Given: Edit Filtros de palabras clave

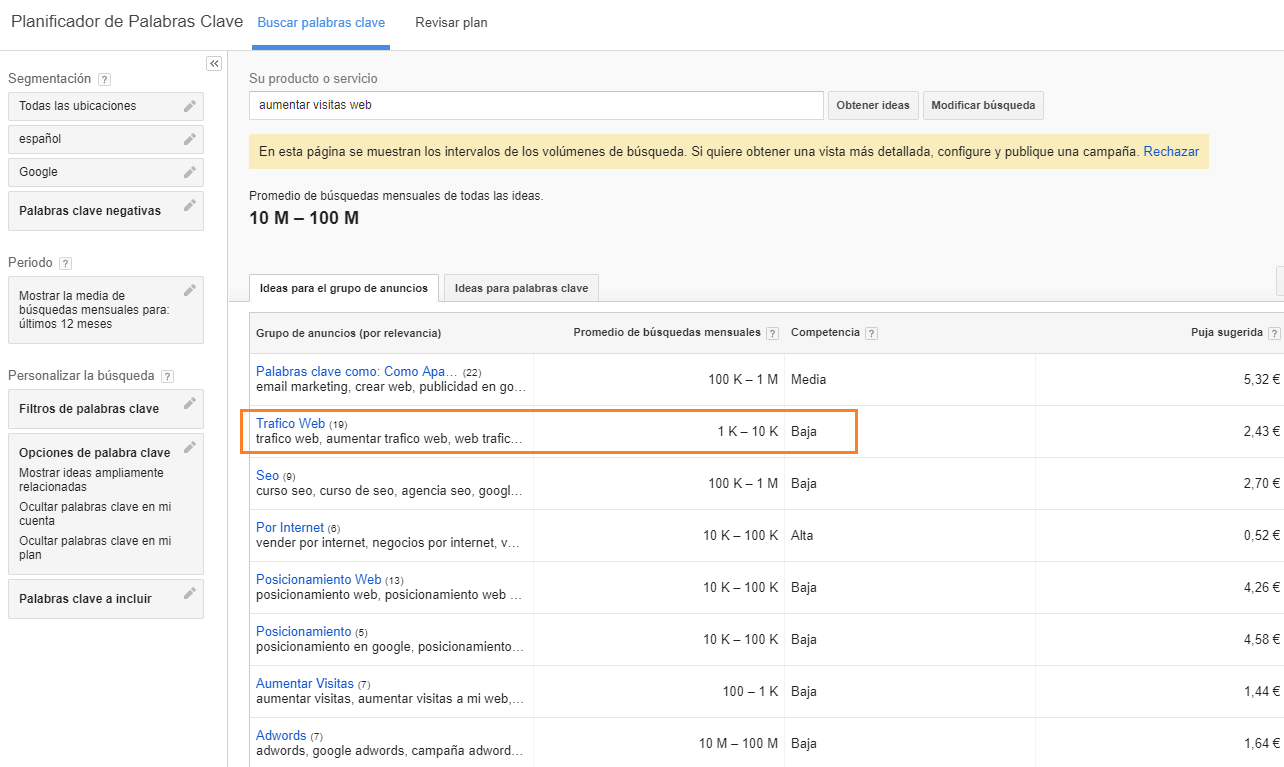Looking at the screenshot, I should [190, 404].
